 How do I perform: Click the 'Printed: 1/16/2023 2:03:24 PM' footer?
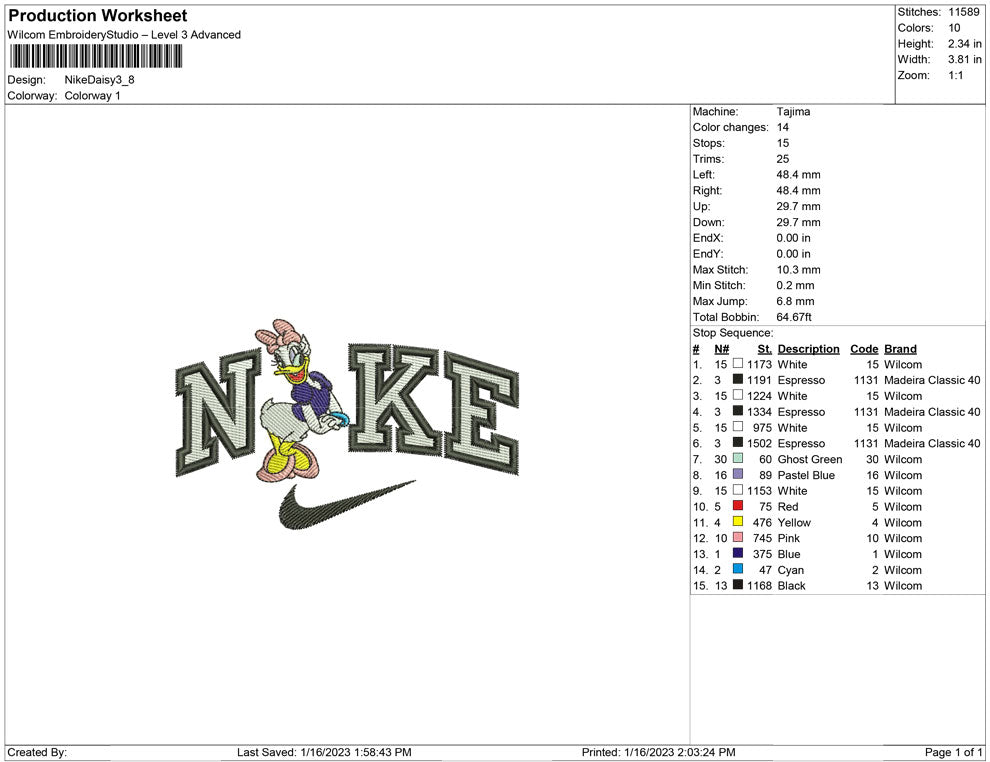[658, 752]
